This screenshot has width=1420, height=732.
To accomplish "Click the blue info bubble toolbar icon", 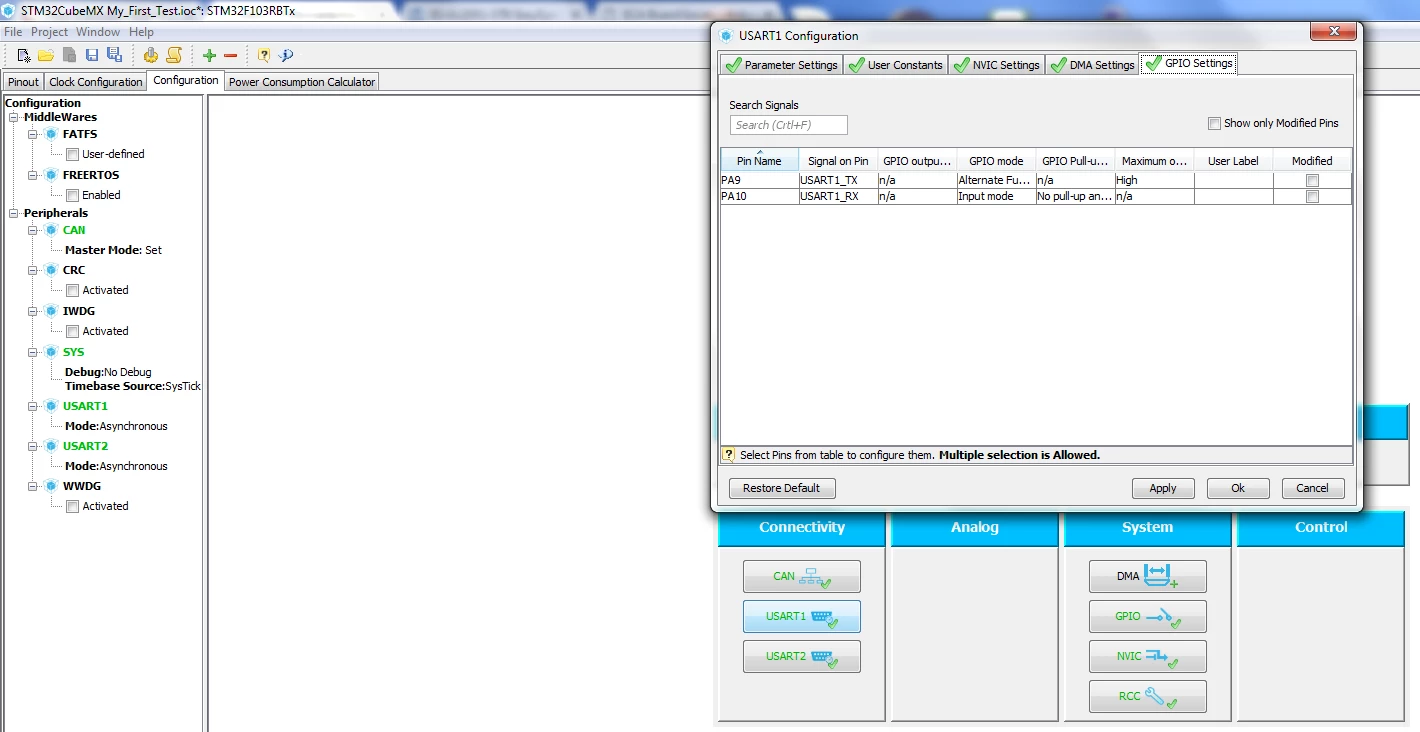I will click(x=286, y=56).
